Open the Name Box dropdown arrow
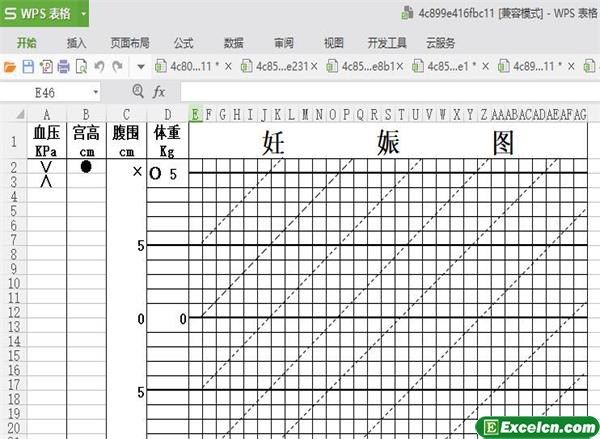Viewport: 600px width, 439px height. (x=95, y=92)
